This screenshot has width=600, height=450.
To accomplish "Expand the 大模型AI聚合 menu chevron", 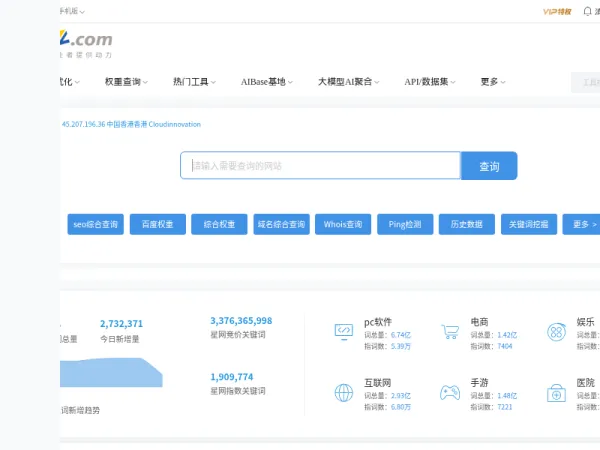I will (377, 82).
